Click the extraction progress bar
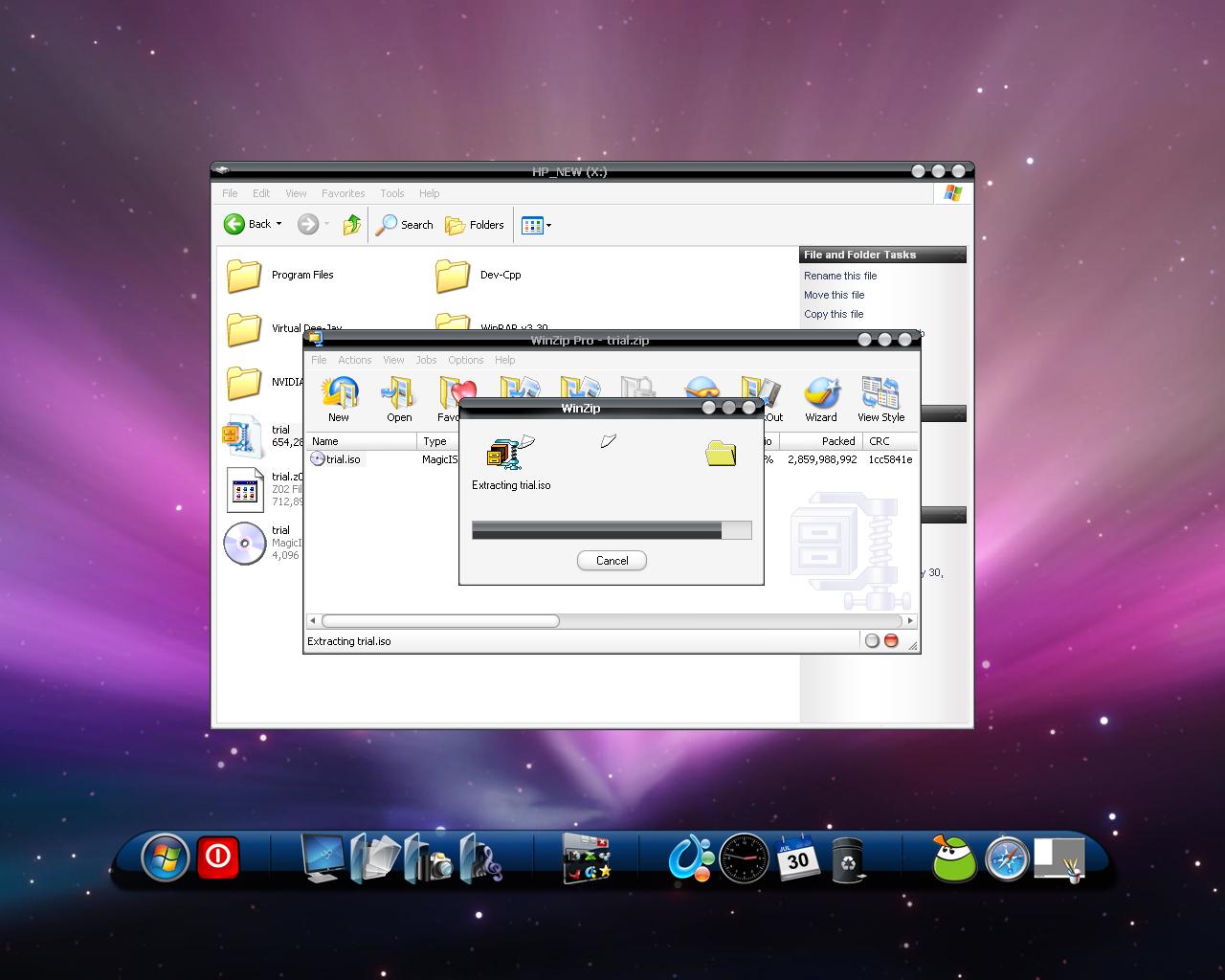 [612, 530]
